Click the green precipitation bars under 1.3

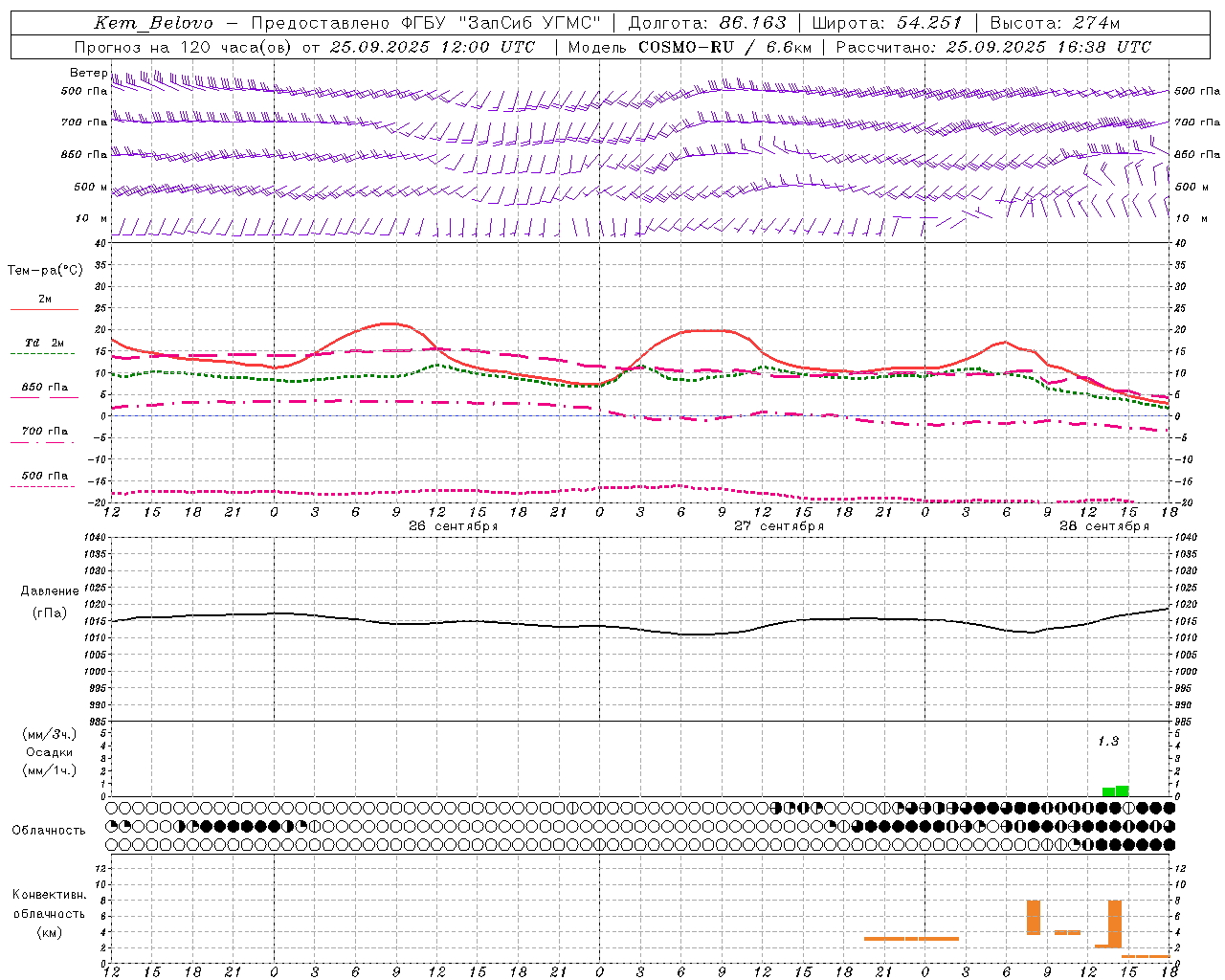click(1115, 791)
